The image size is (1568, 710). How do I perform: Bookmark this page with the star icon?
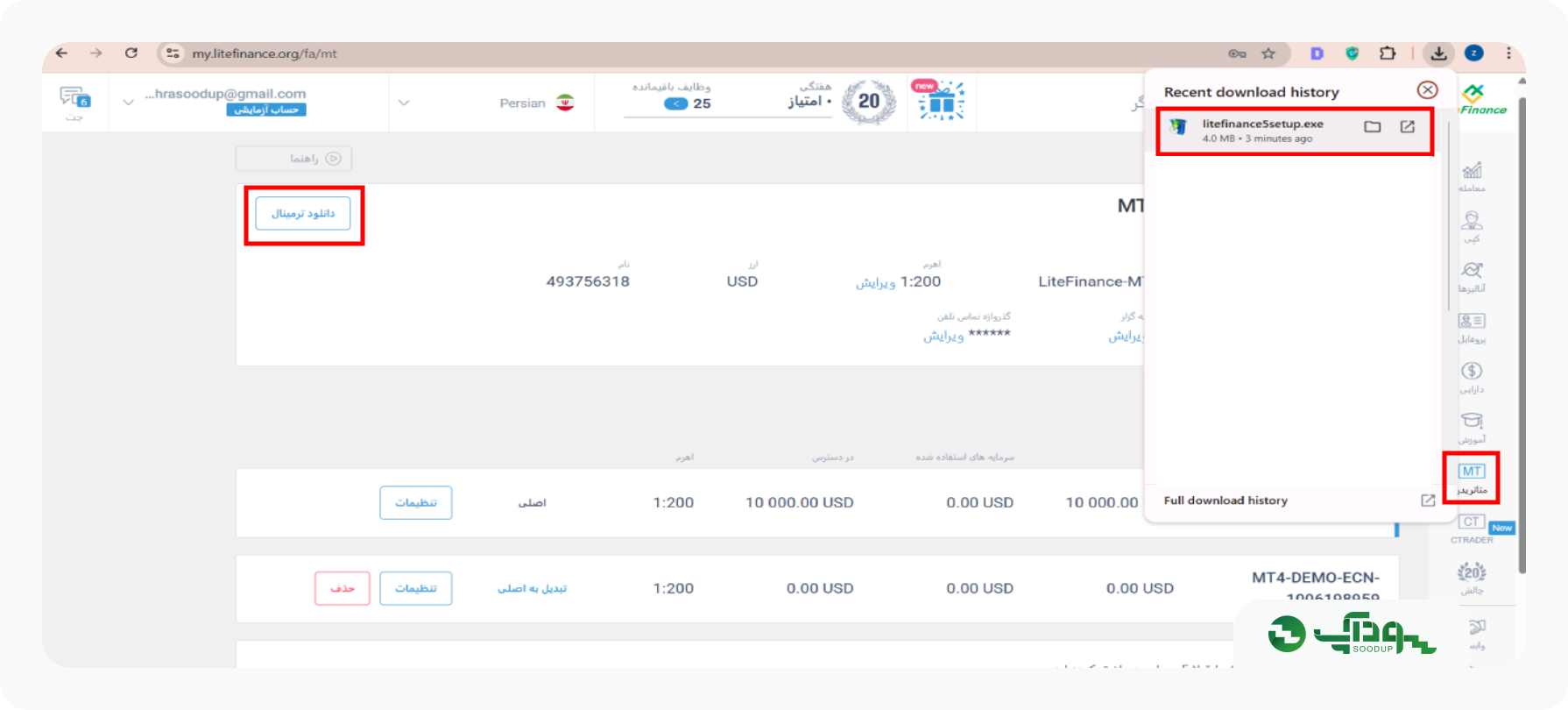1268,53
